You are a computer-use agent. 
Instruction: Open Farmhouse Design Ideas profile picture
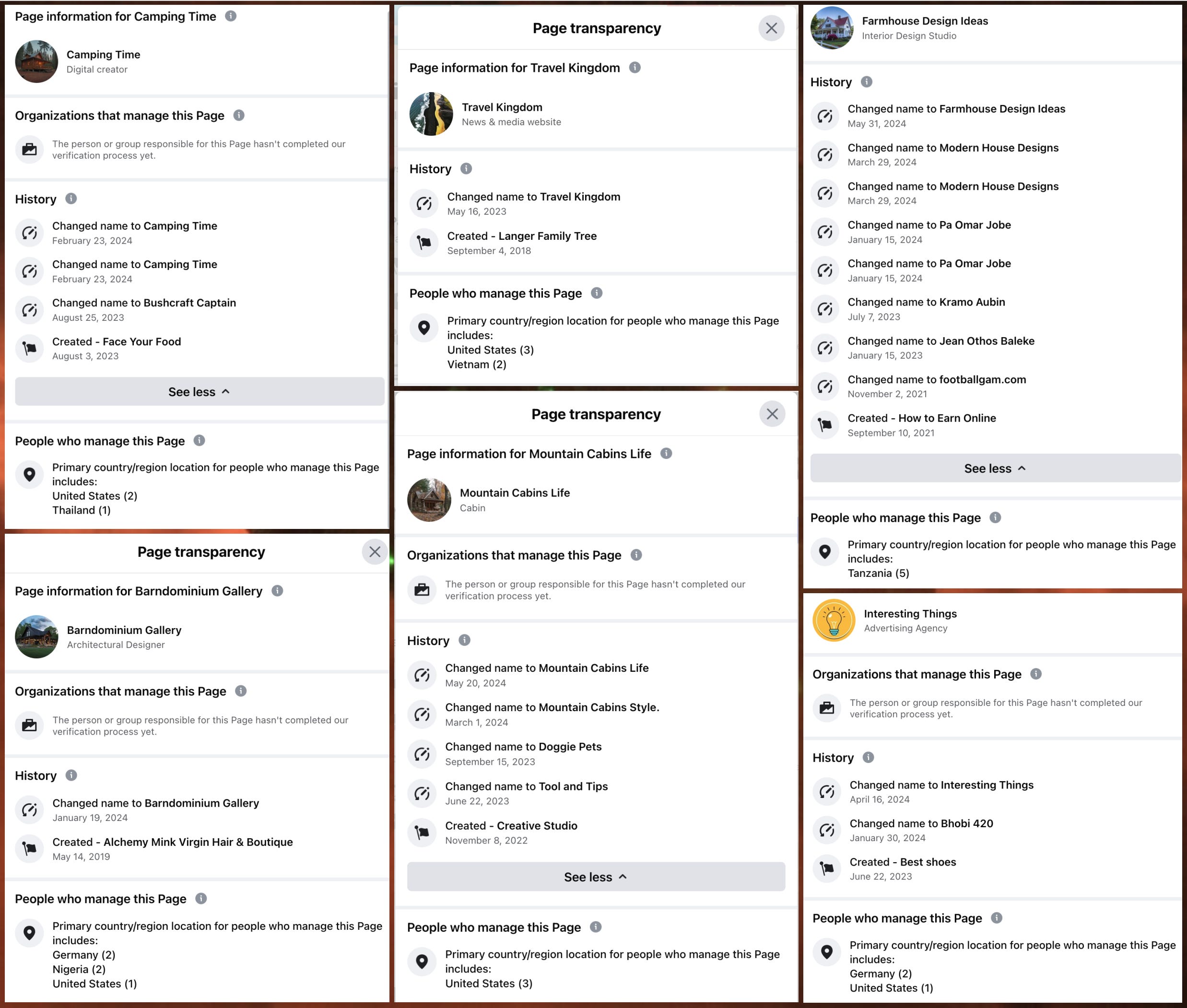click(832, 28)
